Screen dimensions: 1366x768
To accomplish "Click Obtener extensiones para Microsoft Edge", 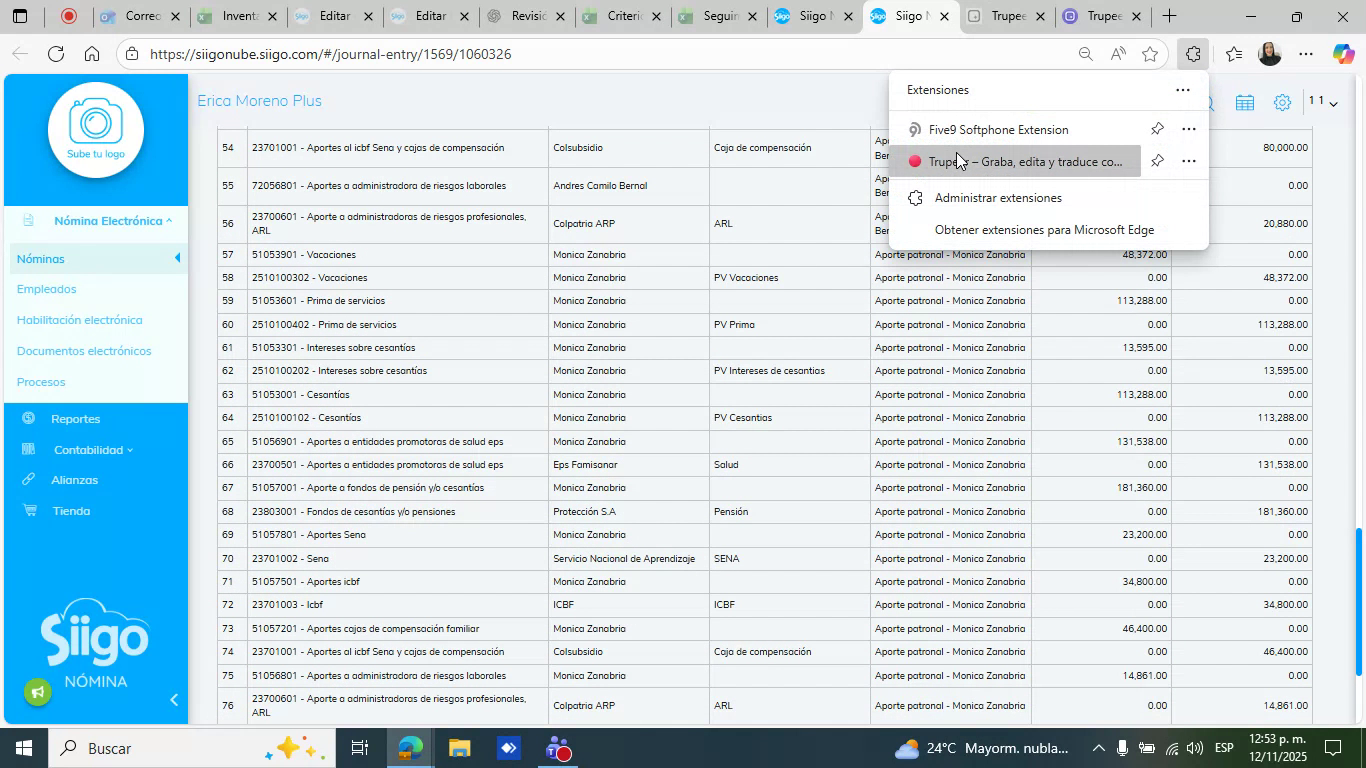I will tap(1044, 230).
